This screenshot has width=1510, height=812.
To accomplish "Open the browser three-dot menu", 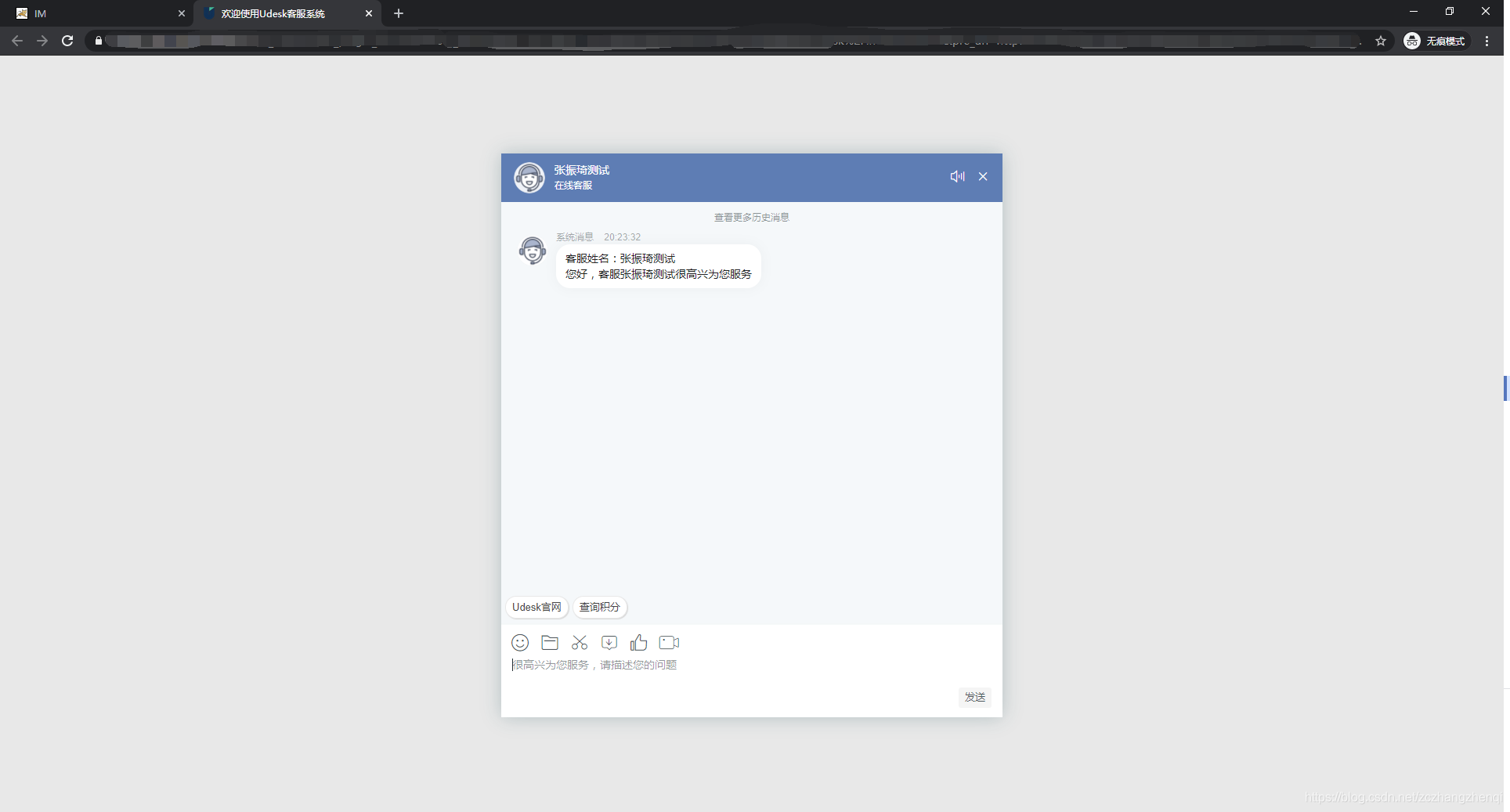I will (1487, 41).
